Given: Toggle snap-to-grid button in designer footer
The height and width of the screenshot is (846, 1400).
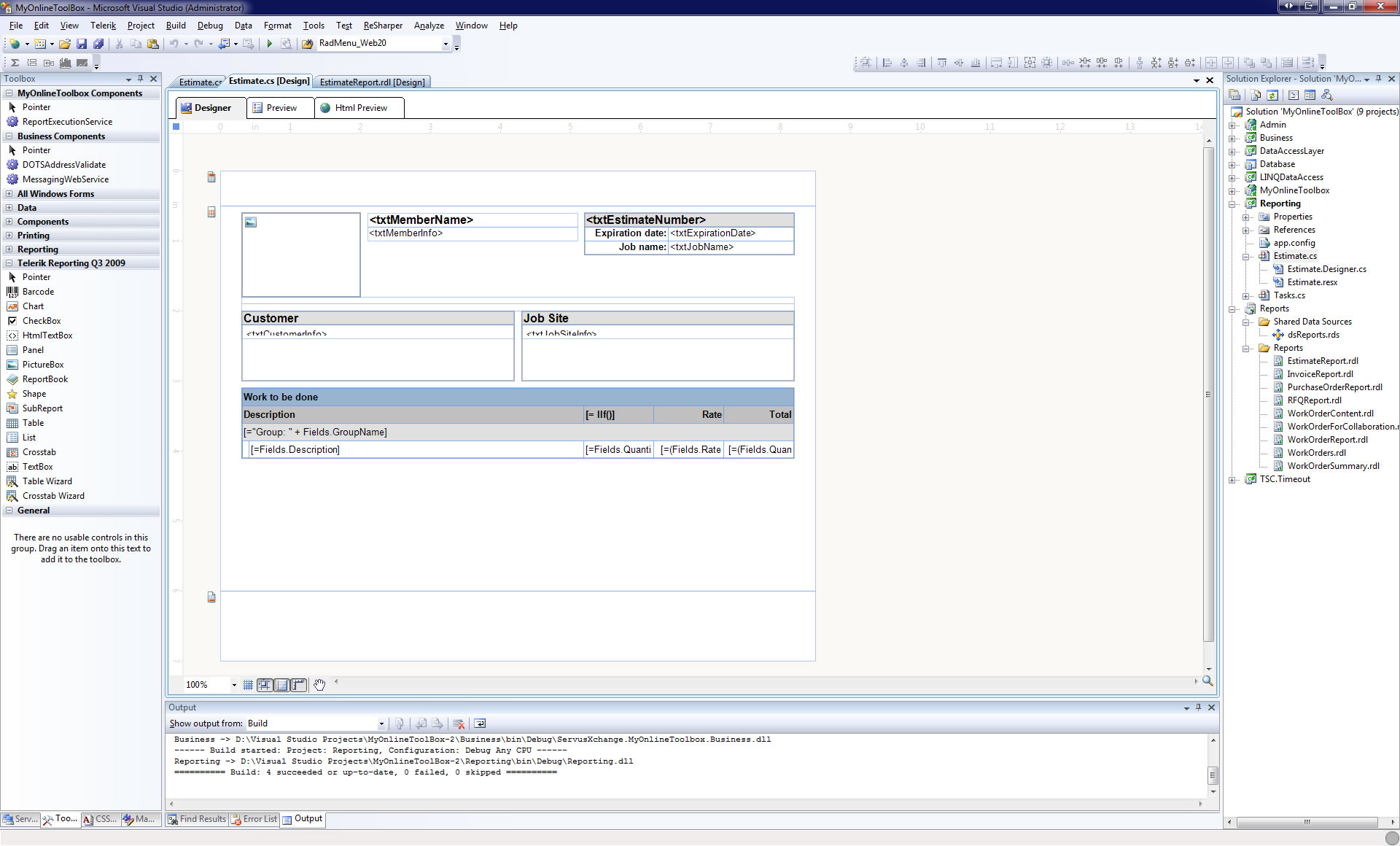Looking at the screenshot, I should coord(265,685).
